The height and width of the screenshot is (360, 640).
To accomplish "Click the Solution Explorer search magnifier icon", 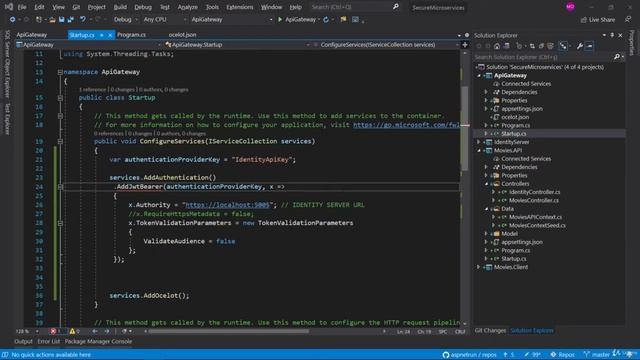I will coord(617,57).
